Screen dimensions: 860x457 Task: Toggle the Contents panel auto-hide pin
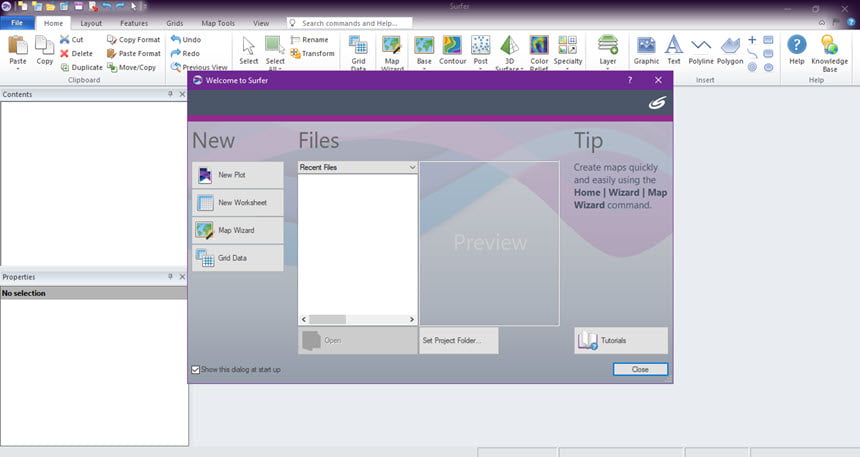[x=171, y=94]
